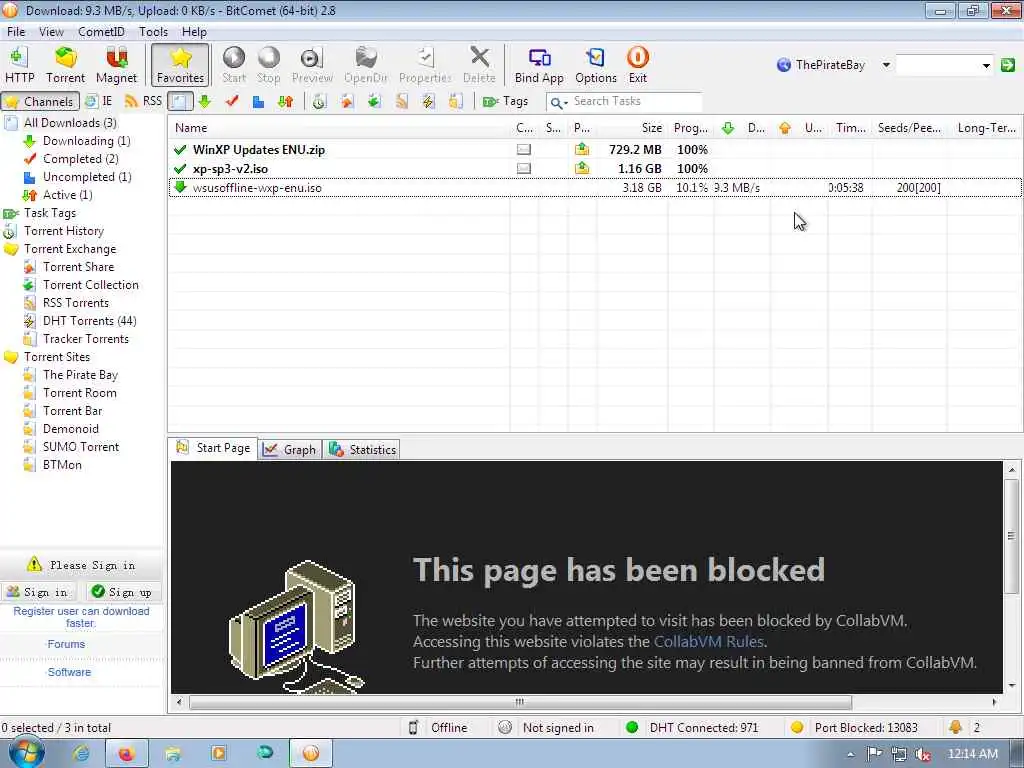The width and height of the screenshot is (1024, 768).
Task: Switch to the Statistics tab
Action: [x=362, y=449]
